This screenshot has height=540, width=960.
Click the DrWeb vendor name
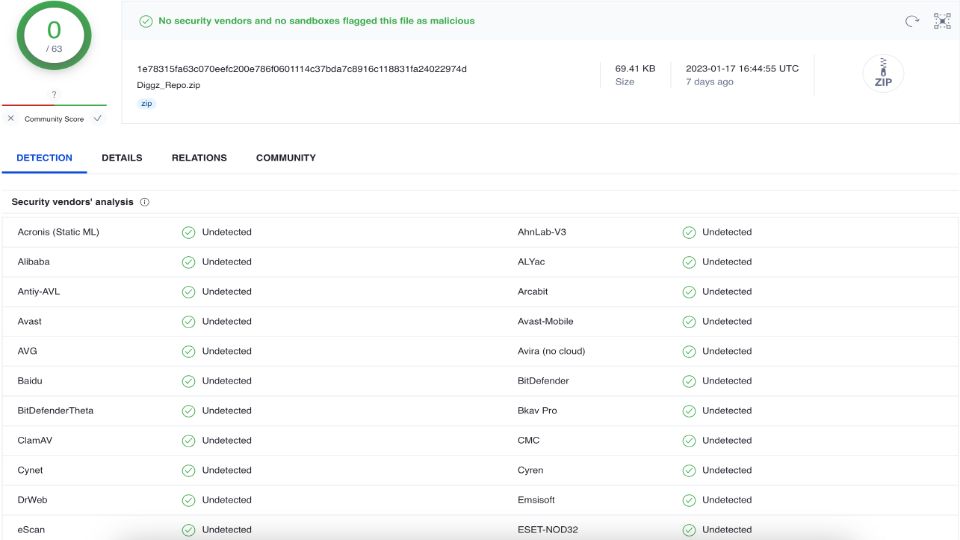[32, 500]
